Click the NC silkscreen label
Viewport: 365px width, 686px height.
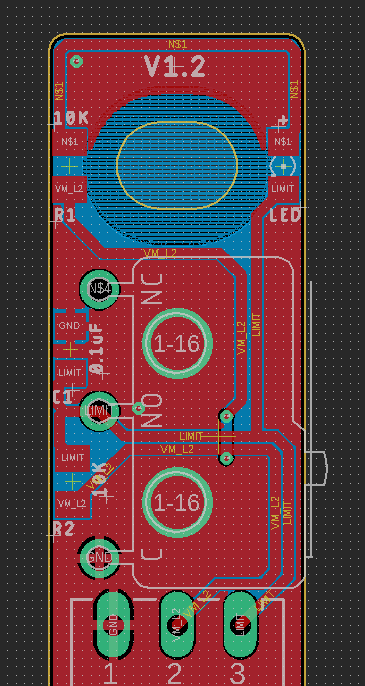pyautogui.click(x=153, y=289)
